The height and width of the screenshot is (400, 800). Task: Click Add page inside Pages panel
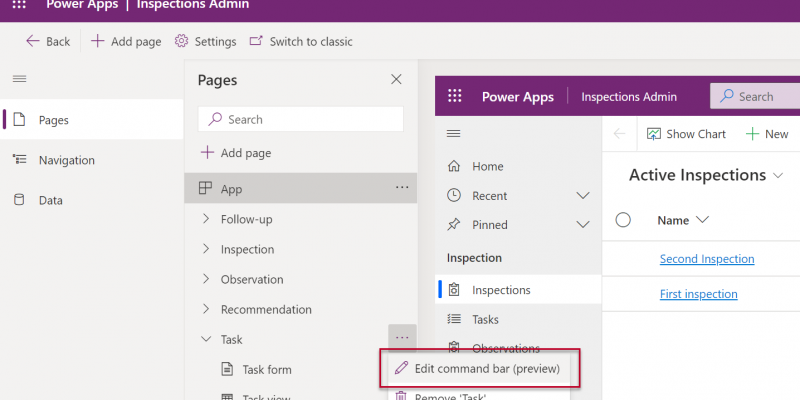236,153
